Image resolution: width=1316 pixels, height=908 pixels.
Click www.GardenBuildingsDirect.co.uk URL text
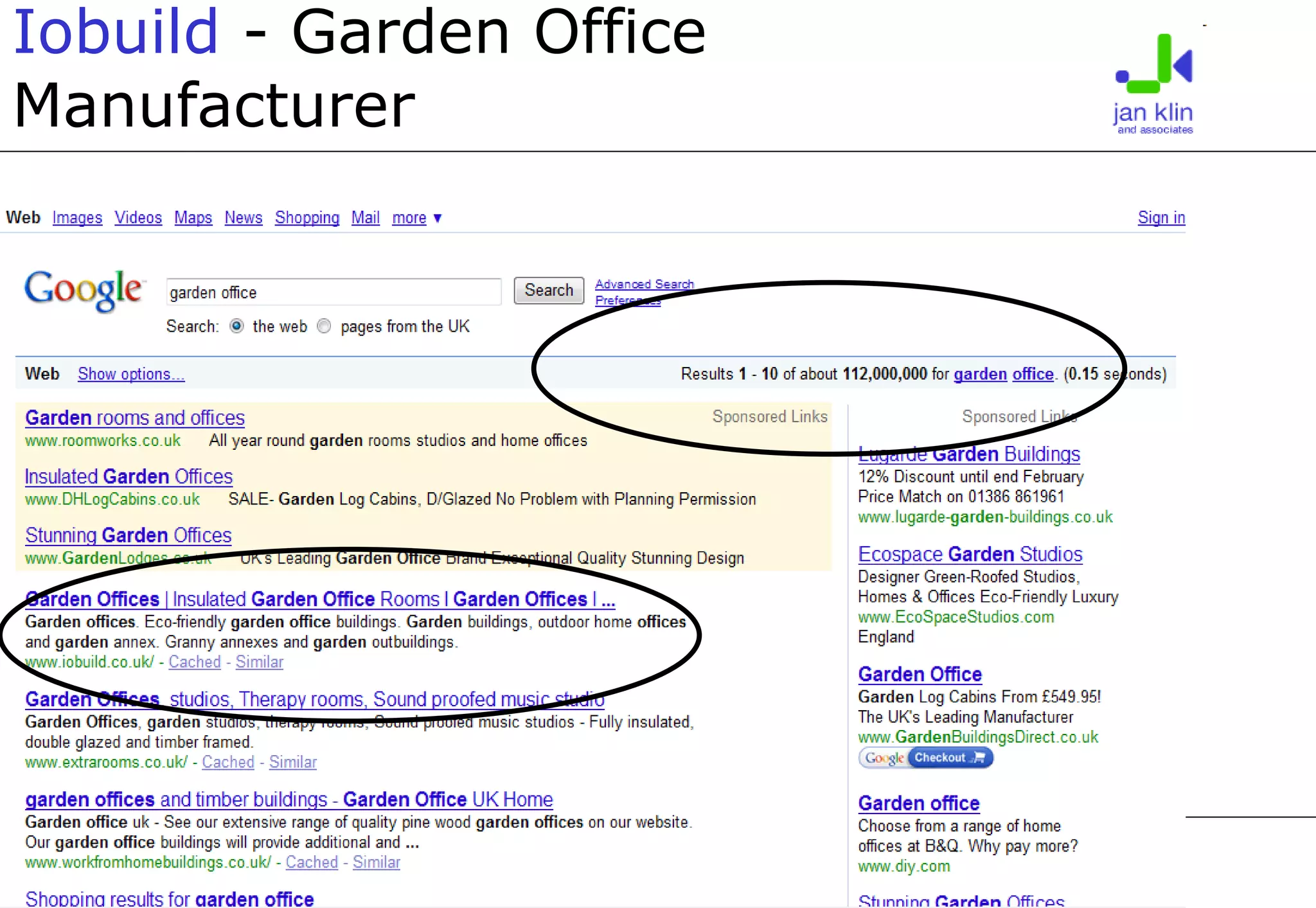click(x=978, y=737)
